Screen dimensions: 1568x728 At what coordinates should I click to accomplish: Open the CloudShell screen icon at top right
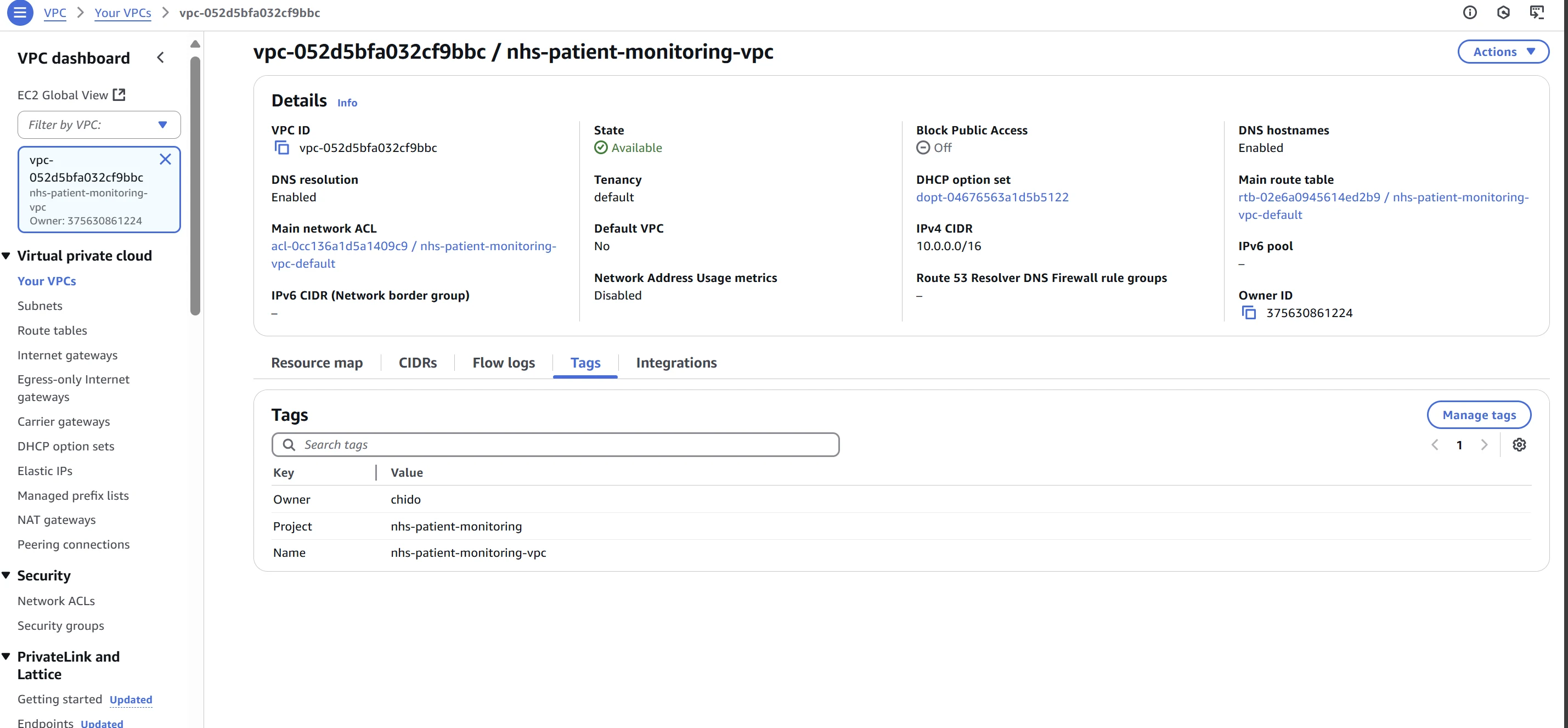1536,13
